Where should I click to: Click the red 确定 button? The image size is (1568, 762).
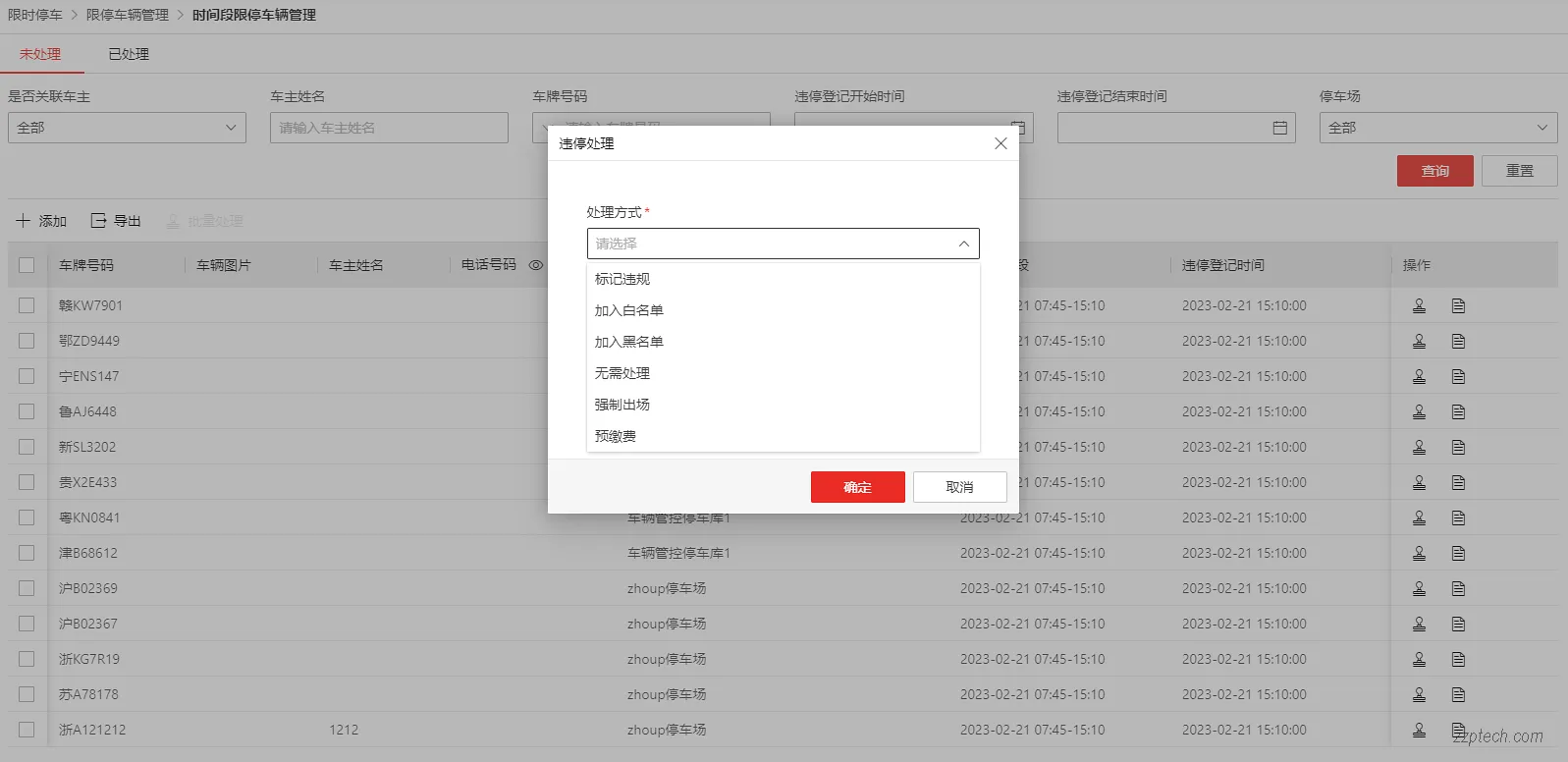857,487
